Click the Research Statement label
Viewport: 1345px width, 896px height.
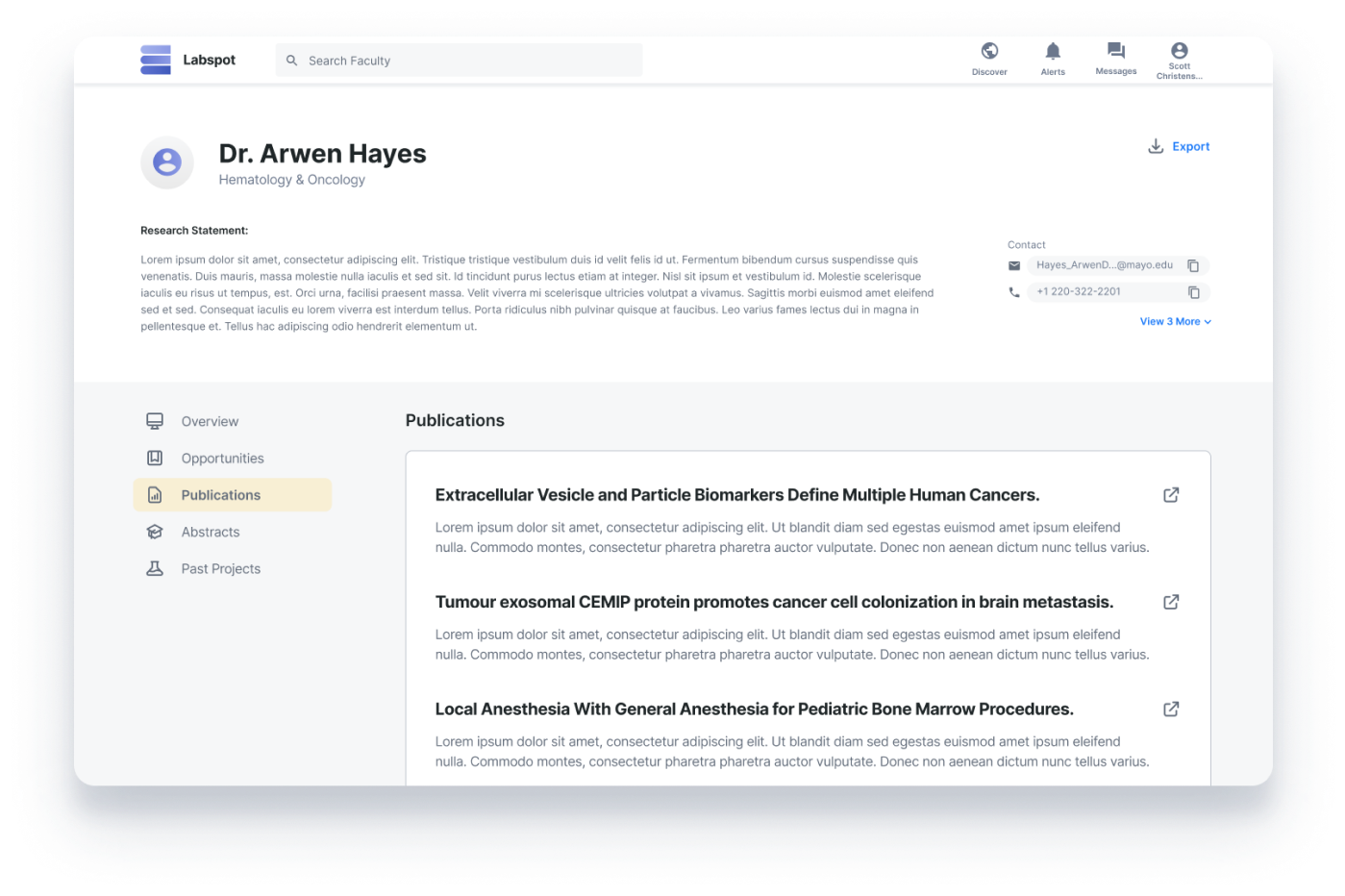click(194, 231)
